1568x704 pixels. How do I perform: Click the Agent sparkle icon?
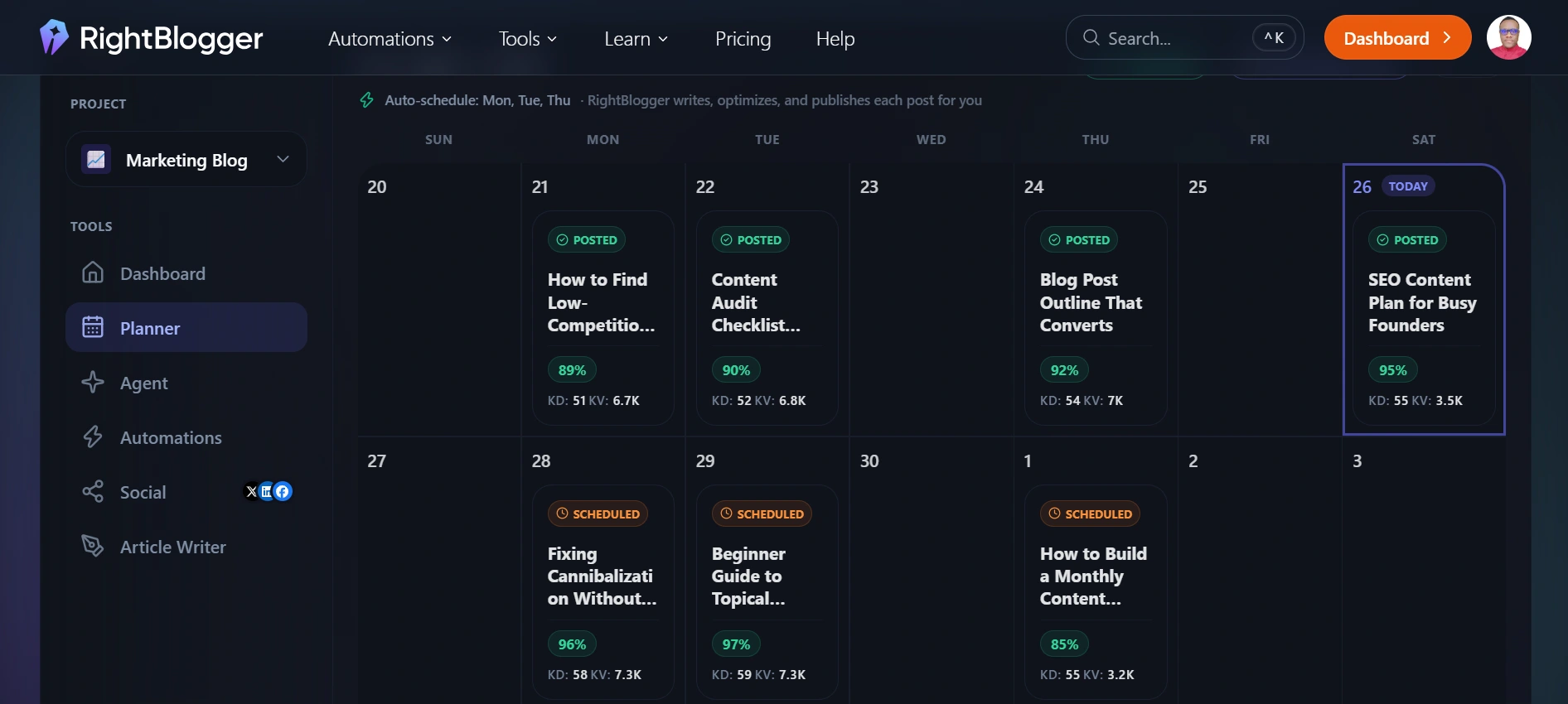pyautogui.click(x=93, y=382)
